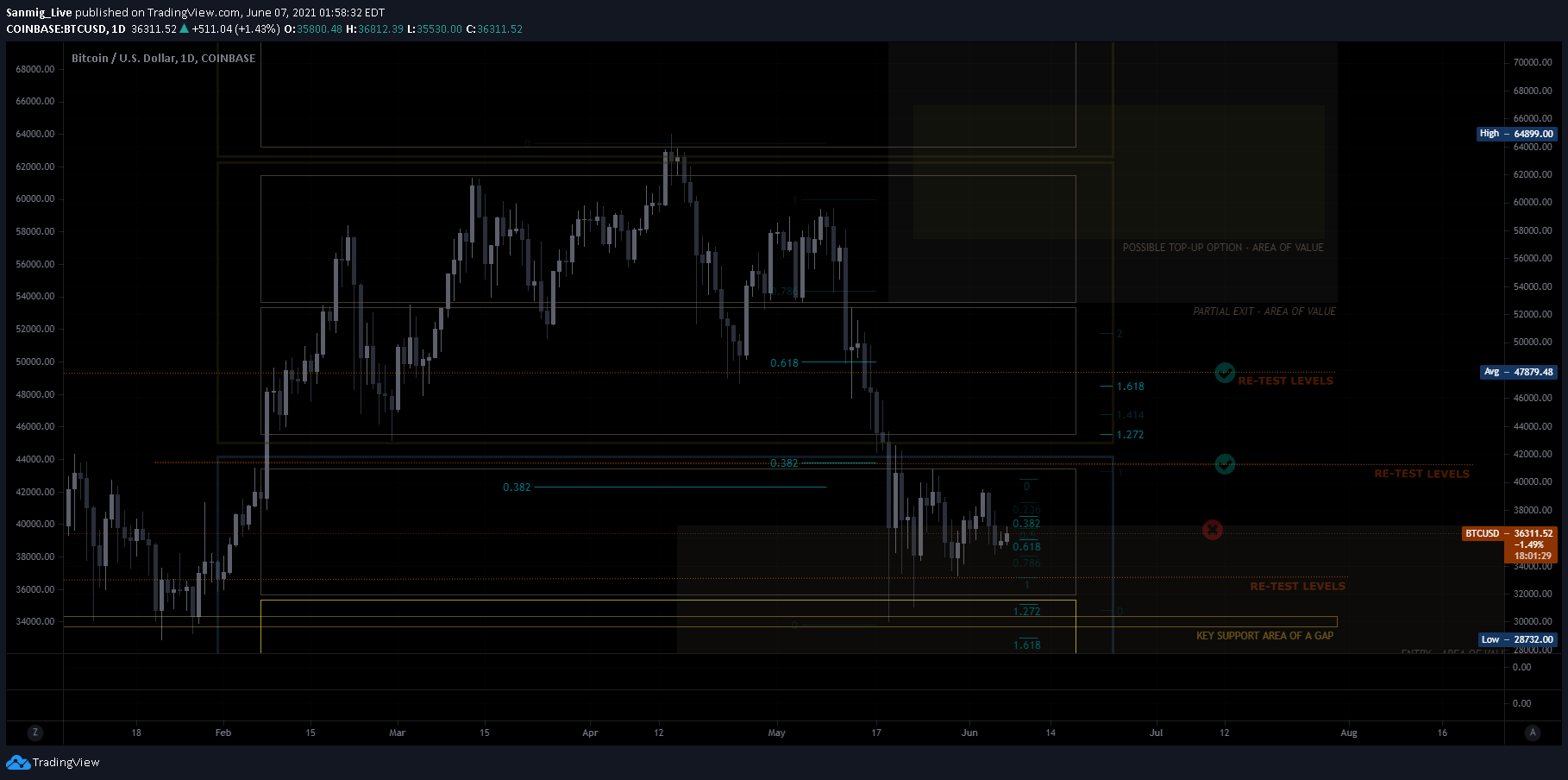Click the red X marker icon
Viewport: 1568px width, 780px height.
tap(1213, 530)
